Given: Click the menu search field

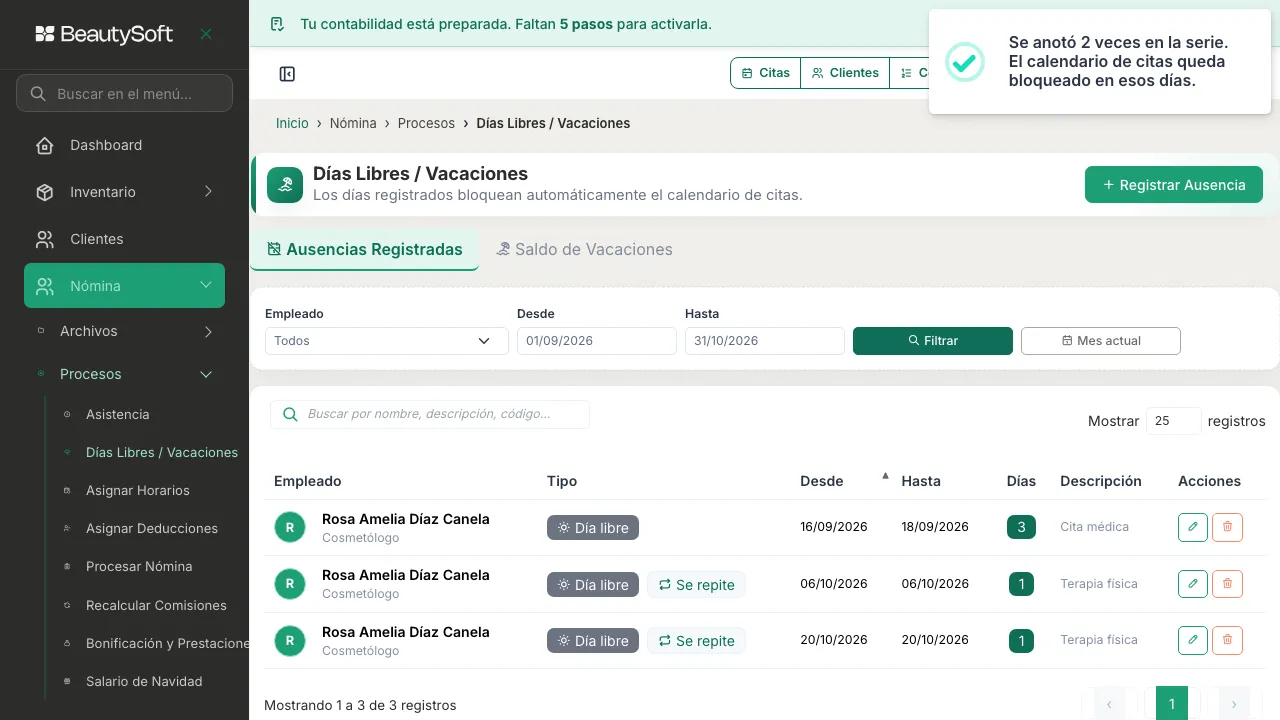Looking at the screenshot, I should coord(124,94).
